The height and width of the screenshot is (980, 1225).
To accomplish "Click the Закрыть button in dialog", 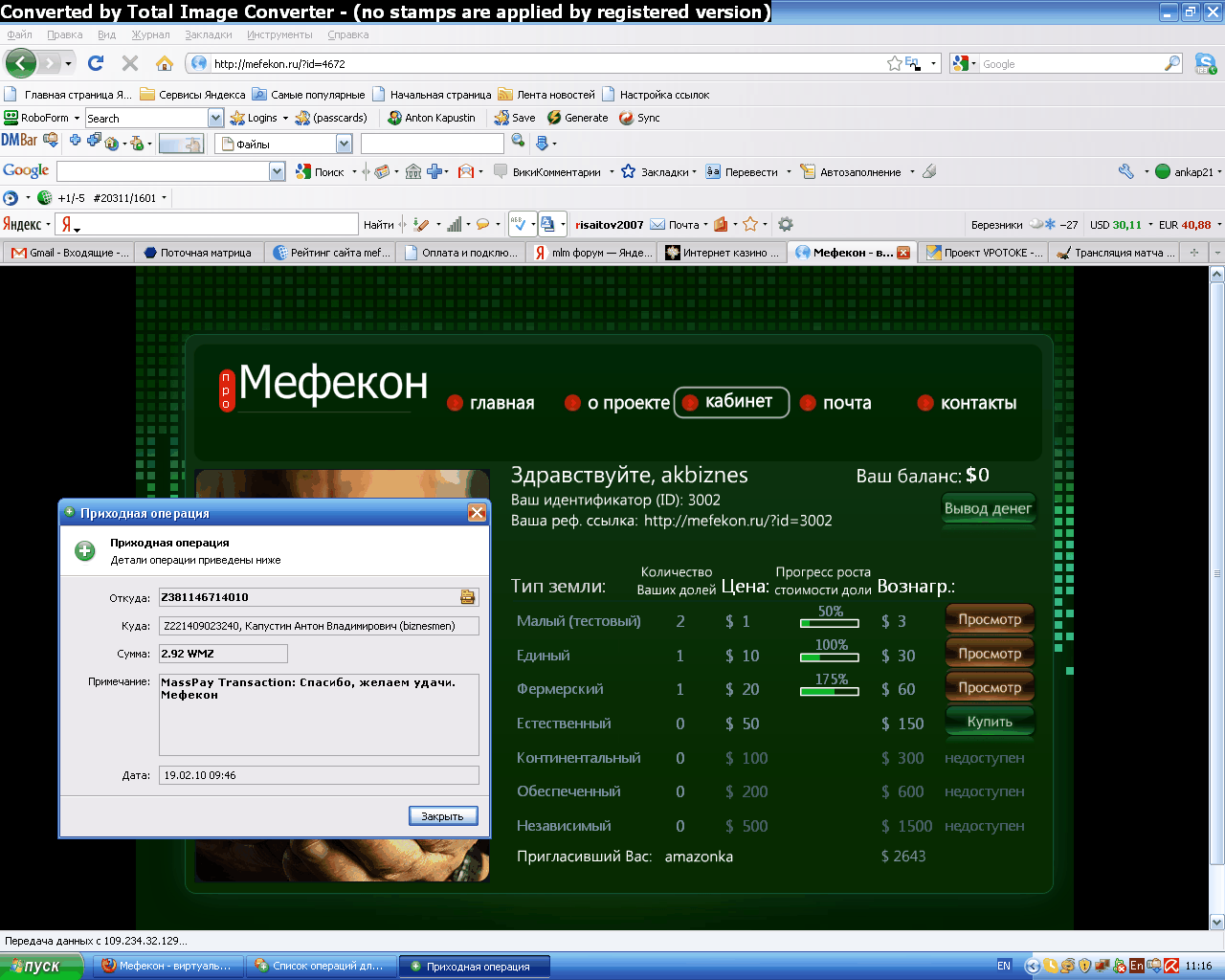I will coord(442,816).
